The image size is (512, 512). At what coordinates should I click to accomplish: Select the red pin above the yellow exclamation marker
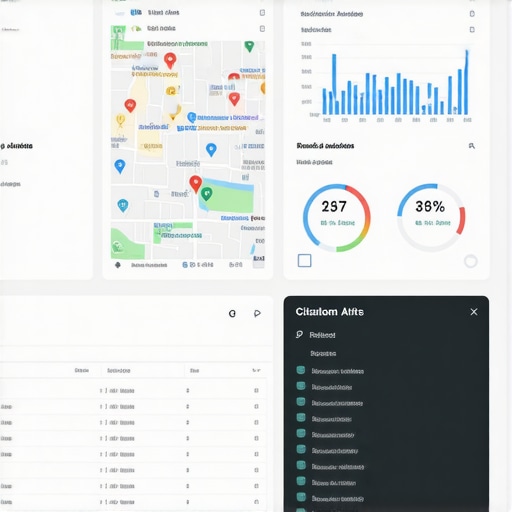click(x=130, y=105)
